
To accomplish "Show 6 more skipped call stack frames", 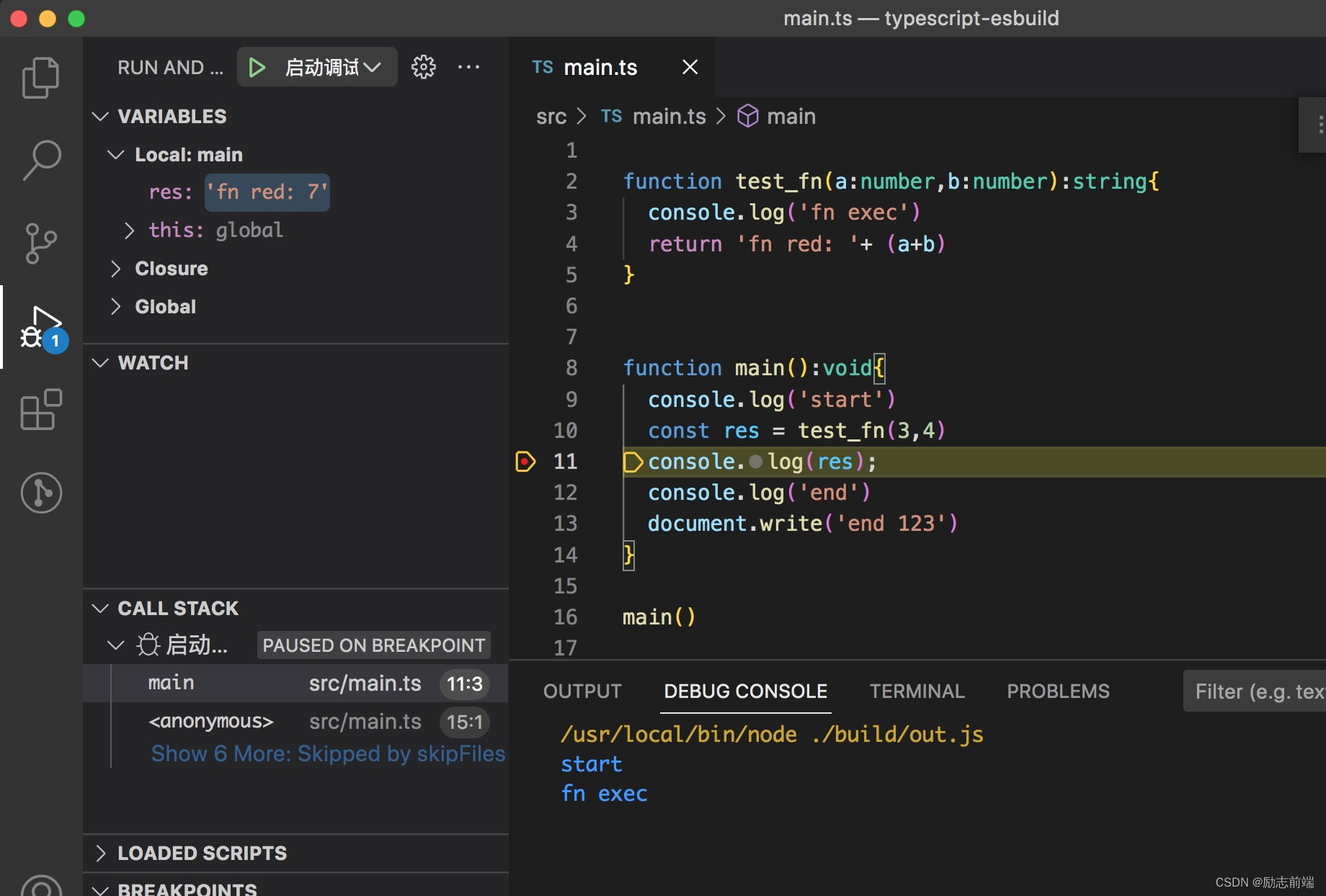I will click(328, 754).
